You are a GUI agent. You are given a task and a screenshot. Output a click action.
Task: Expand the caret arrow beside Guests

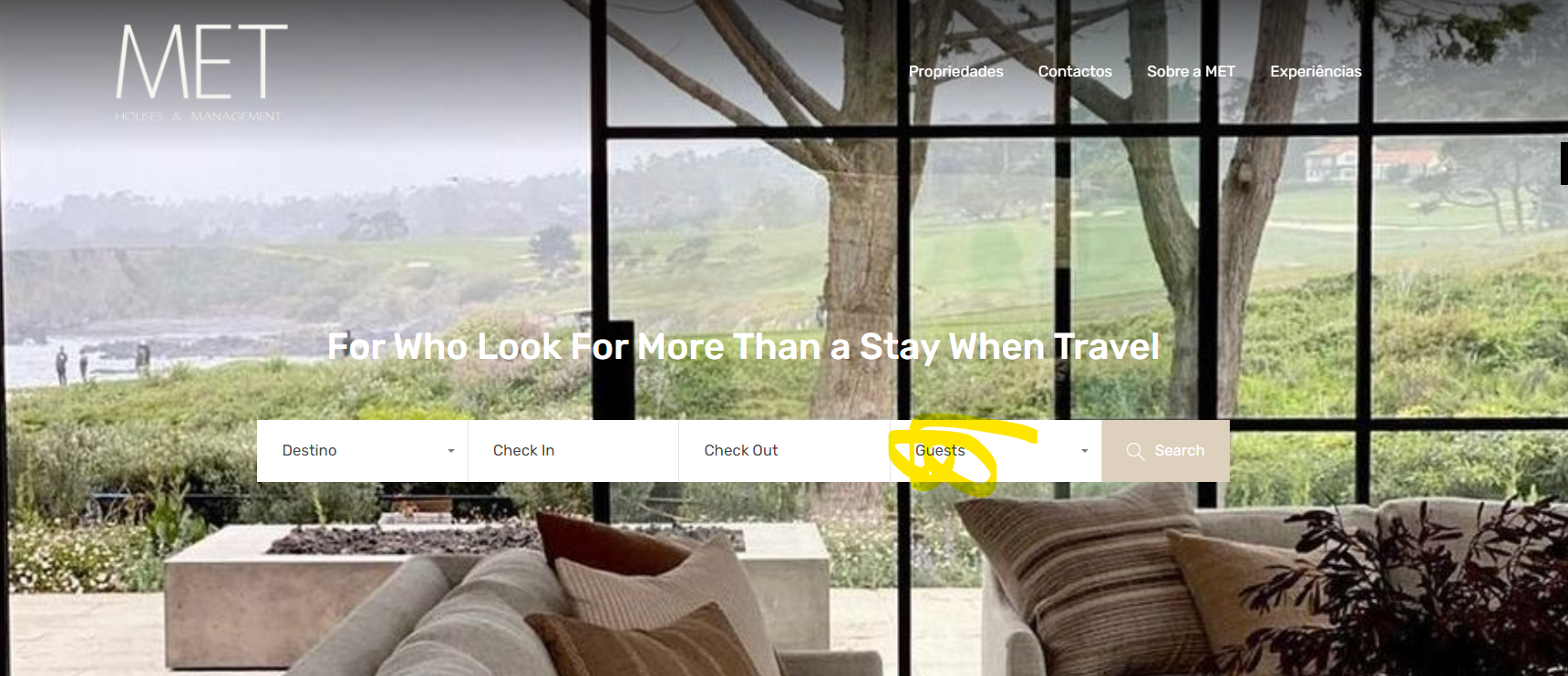coord(1084,451)
